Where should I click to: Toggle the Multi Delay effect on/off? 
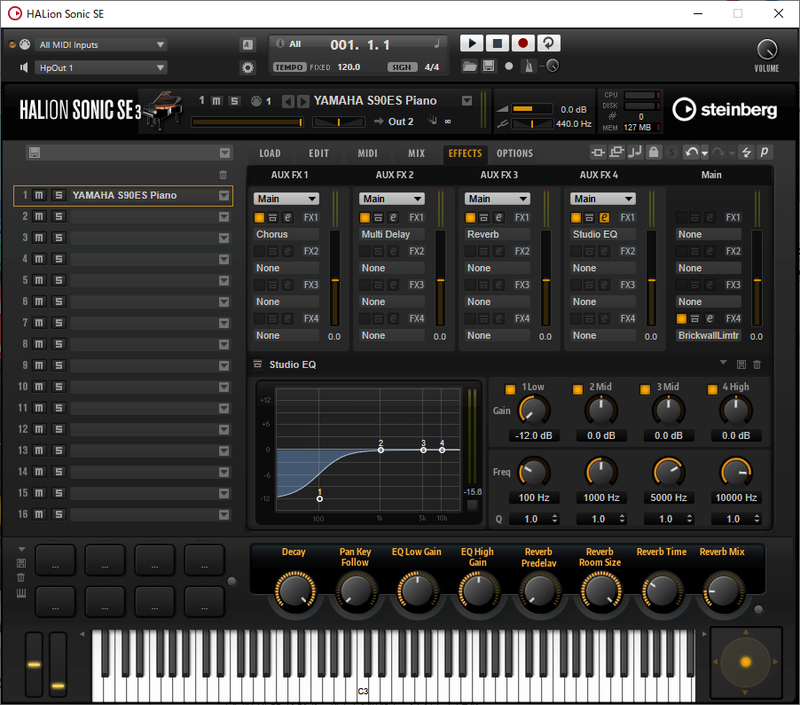[x=365, y=218]
